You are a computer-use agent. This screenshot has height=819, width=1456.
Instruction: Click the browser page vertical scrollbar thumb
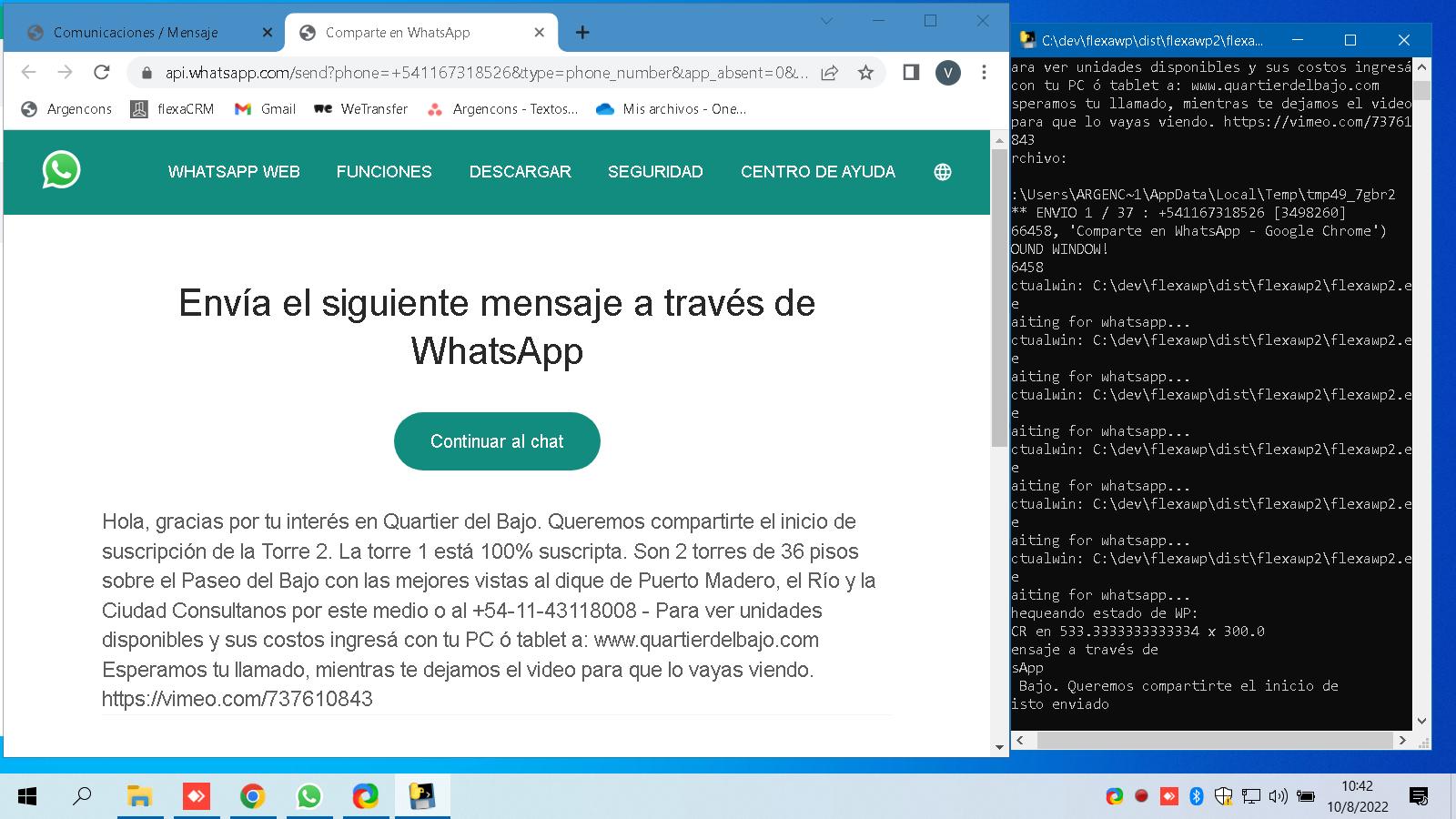[x=999, y=296]
